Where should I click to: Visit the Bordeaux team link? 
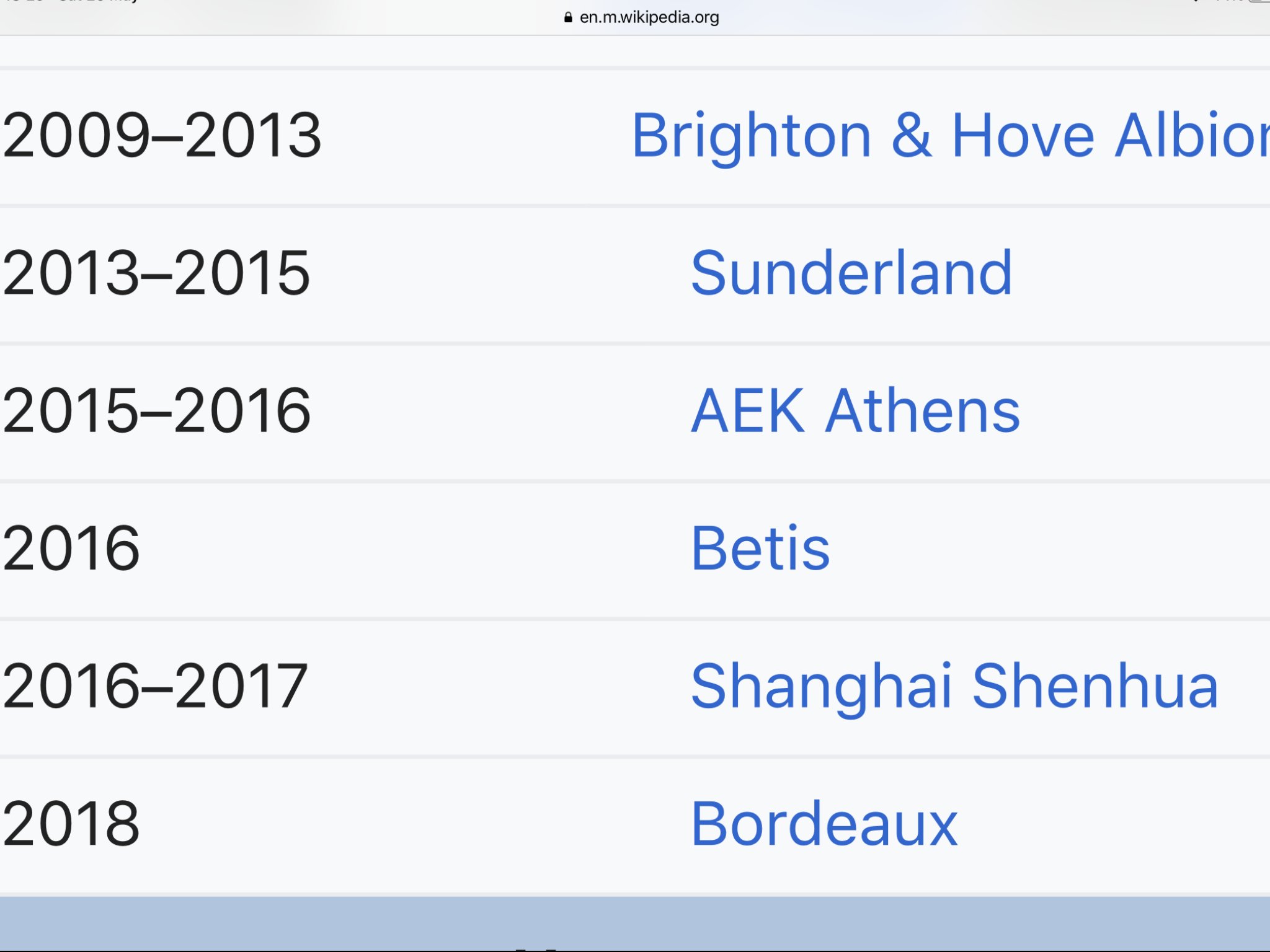(x=824, y=823)
